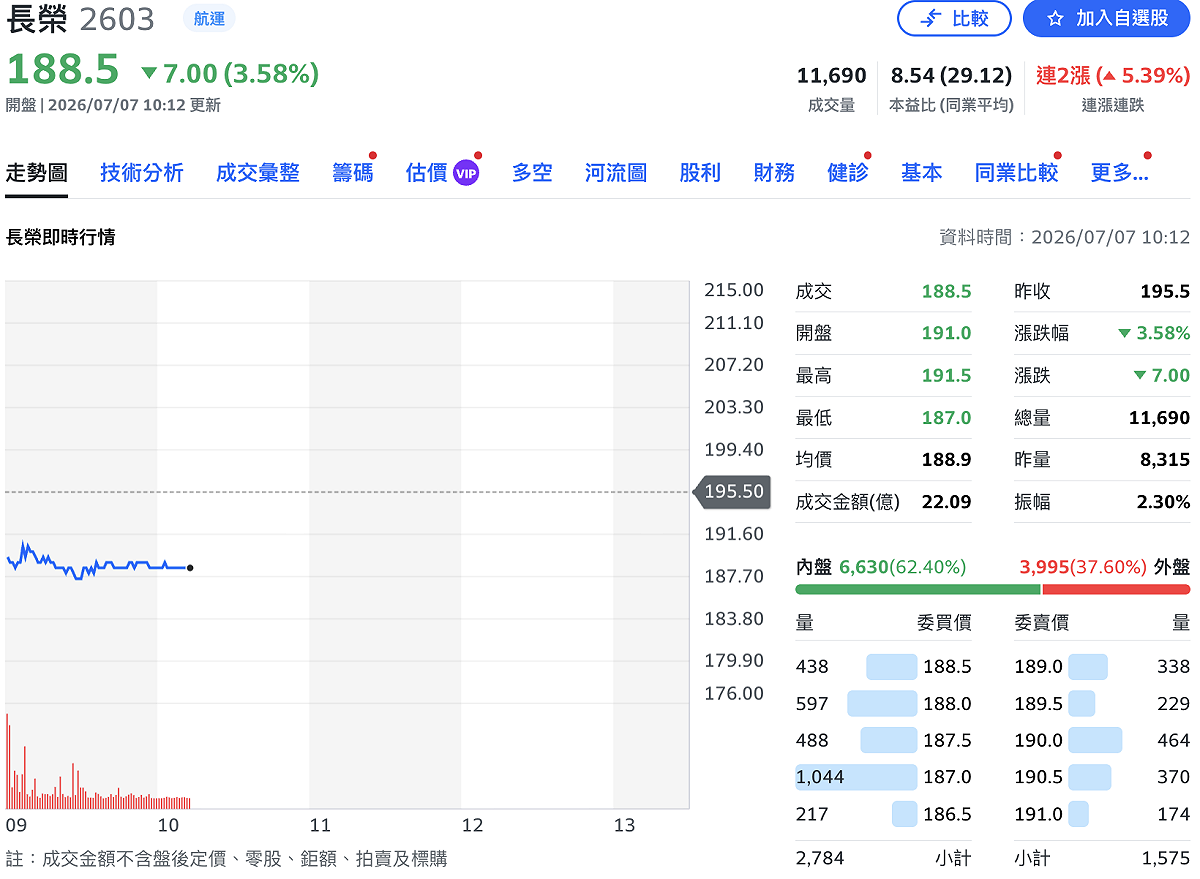
Task: Click bid volume 1,044 at 187.0
Action: click(820, 777)
